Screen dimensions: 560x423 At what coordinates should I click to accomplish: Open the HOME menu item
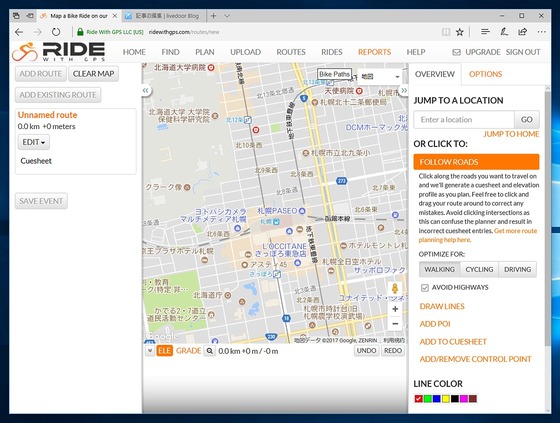[x=134, y=52]
